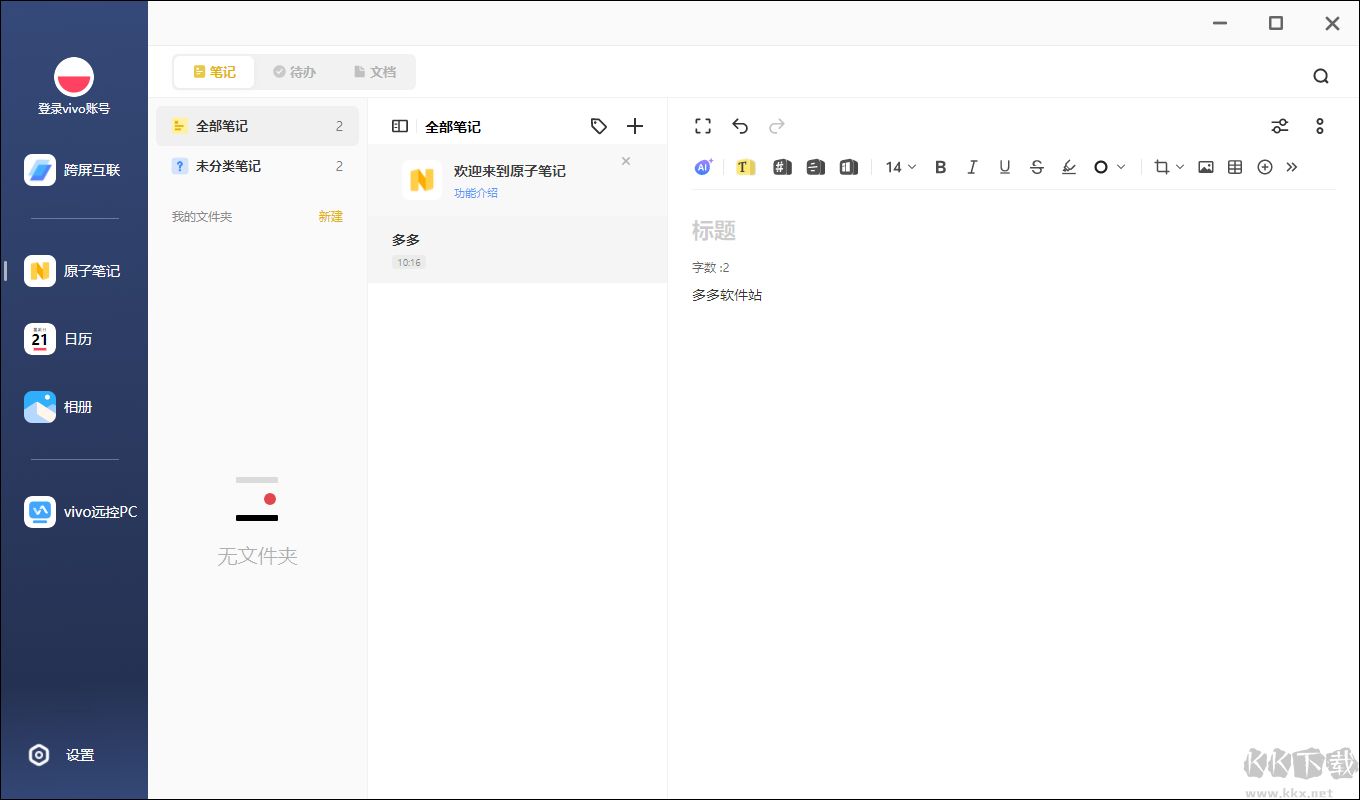Screen dimensions: 1360x800
Task: Toggle italic formatting
Action: pyautogui.click(x=972, y=167)
